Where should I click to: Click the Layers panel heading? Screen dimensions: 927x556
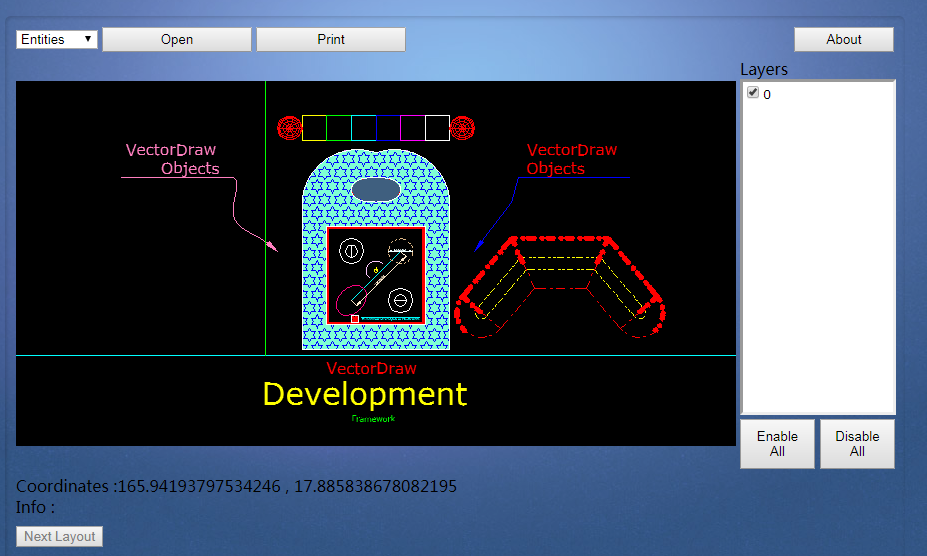click(764, 70)
